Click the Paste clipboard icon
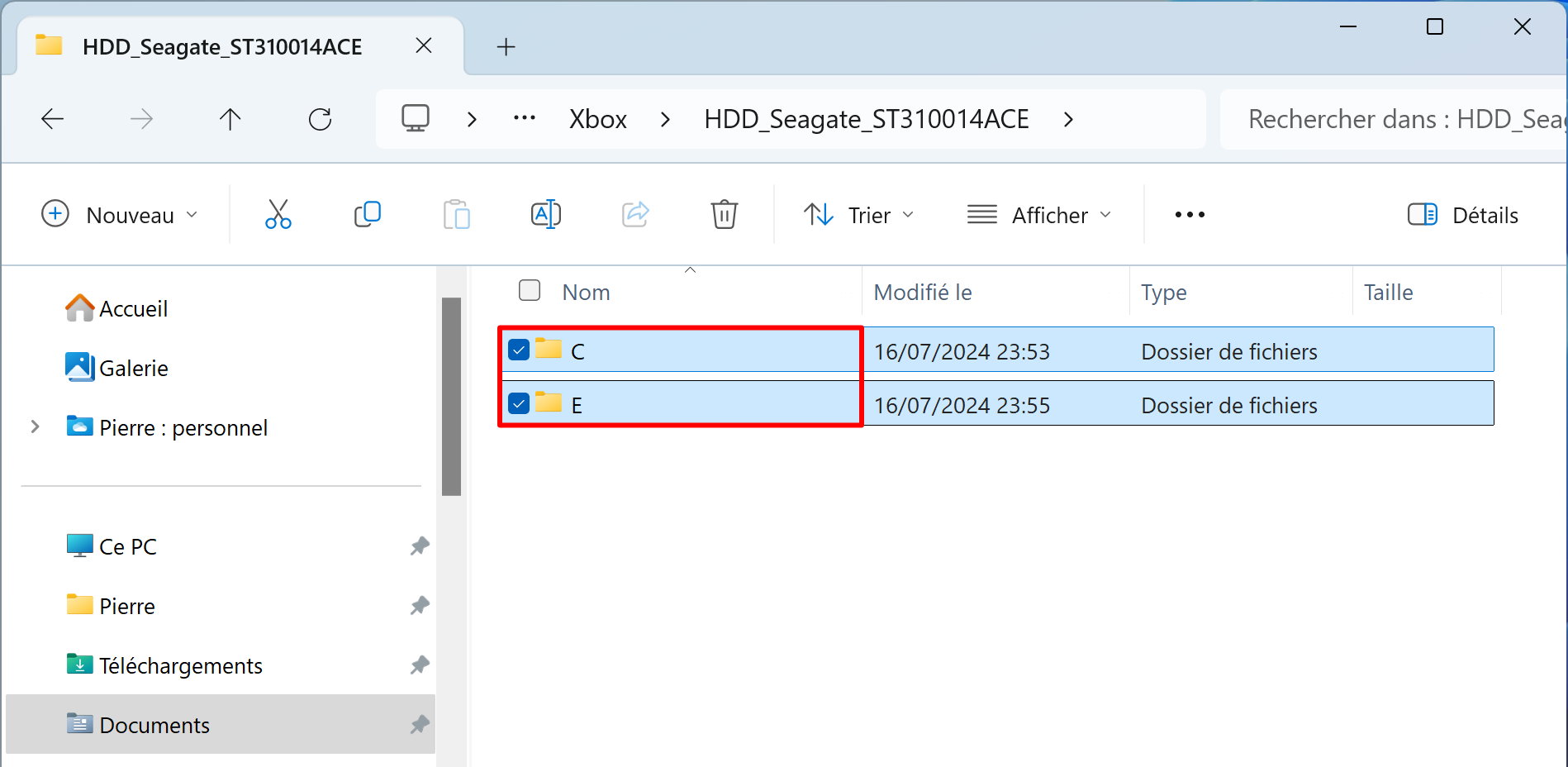This screenshot has height=767, width=1568. click(457, 214)
